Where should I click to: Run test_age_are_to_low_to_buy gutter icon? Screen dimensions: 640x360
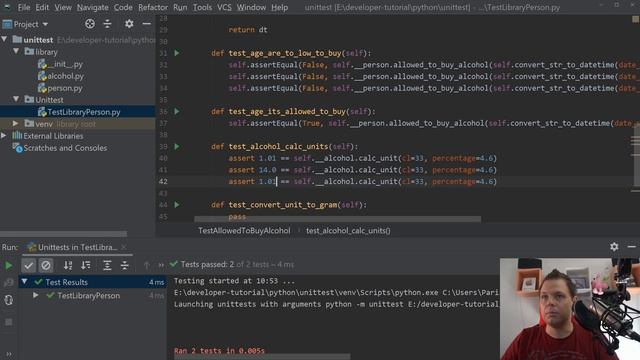click(x=177, y=53)
